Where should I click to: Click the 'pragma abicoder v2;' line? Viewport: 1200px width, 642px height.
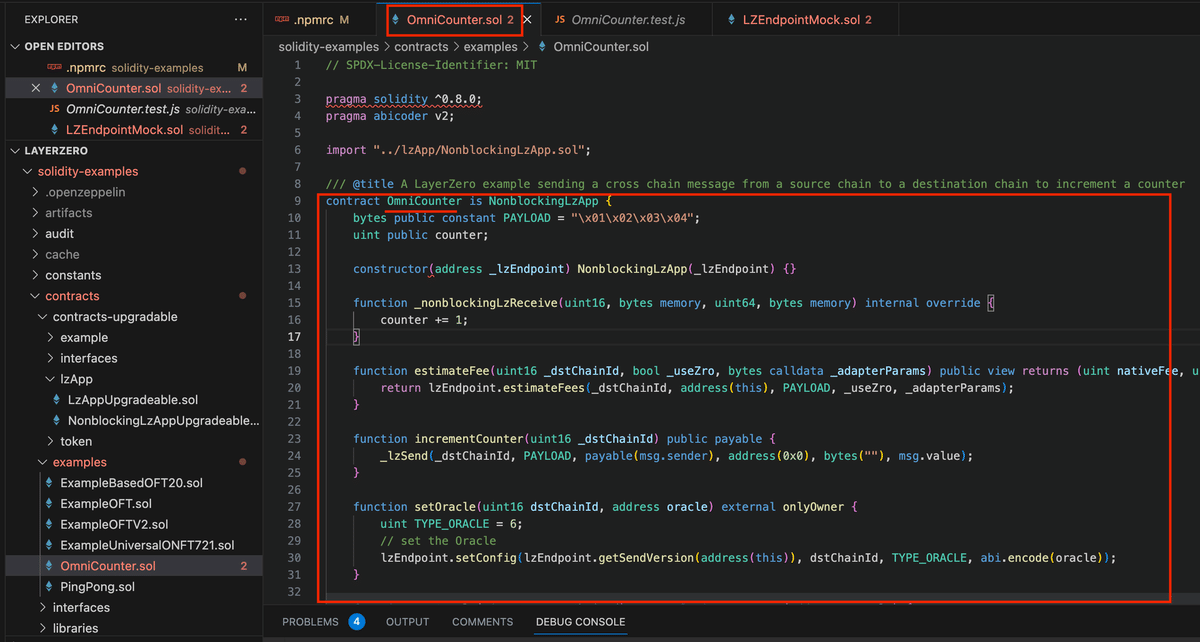[x=390, y=116]
